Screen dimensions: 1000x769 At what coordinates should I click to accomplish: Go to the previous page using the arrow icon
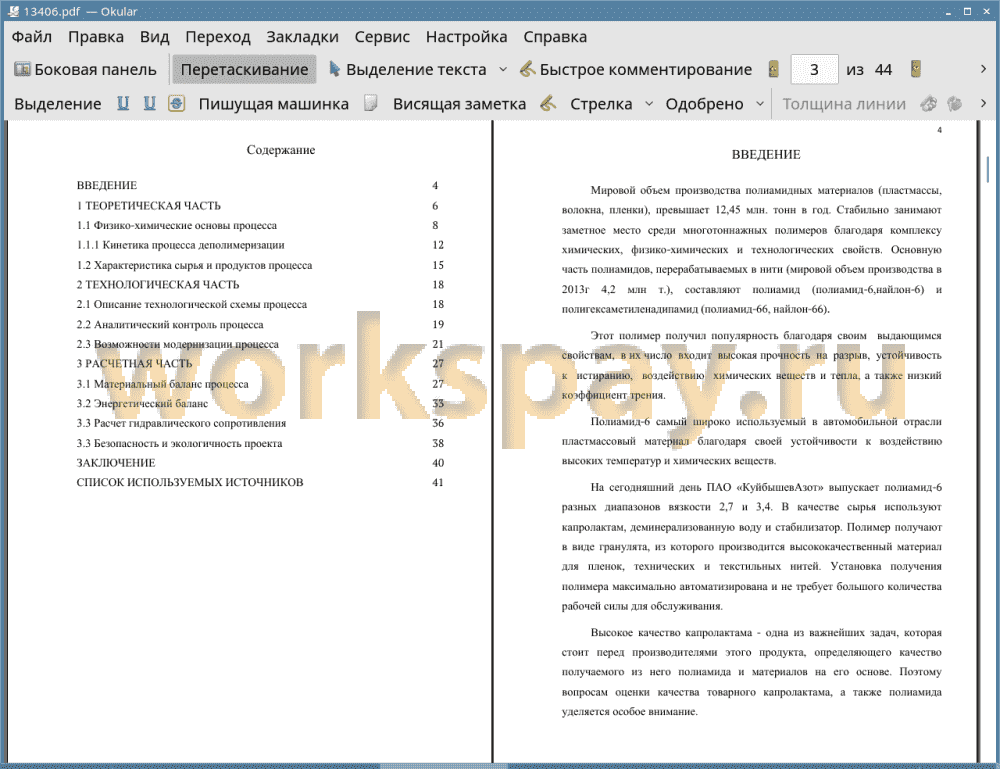pos(774,69)
